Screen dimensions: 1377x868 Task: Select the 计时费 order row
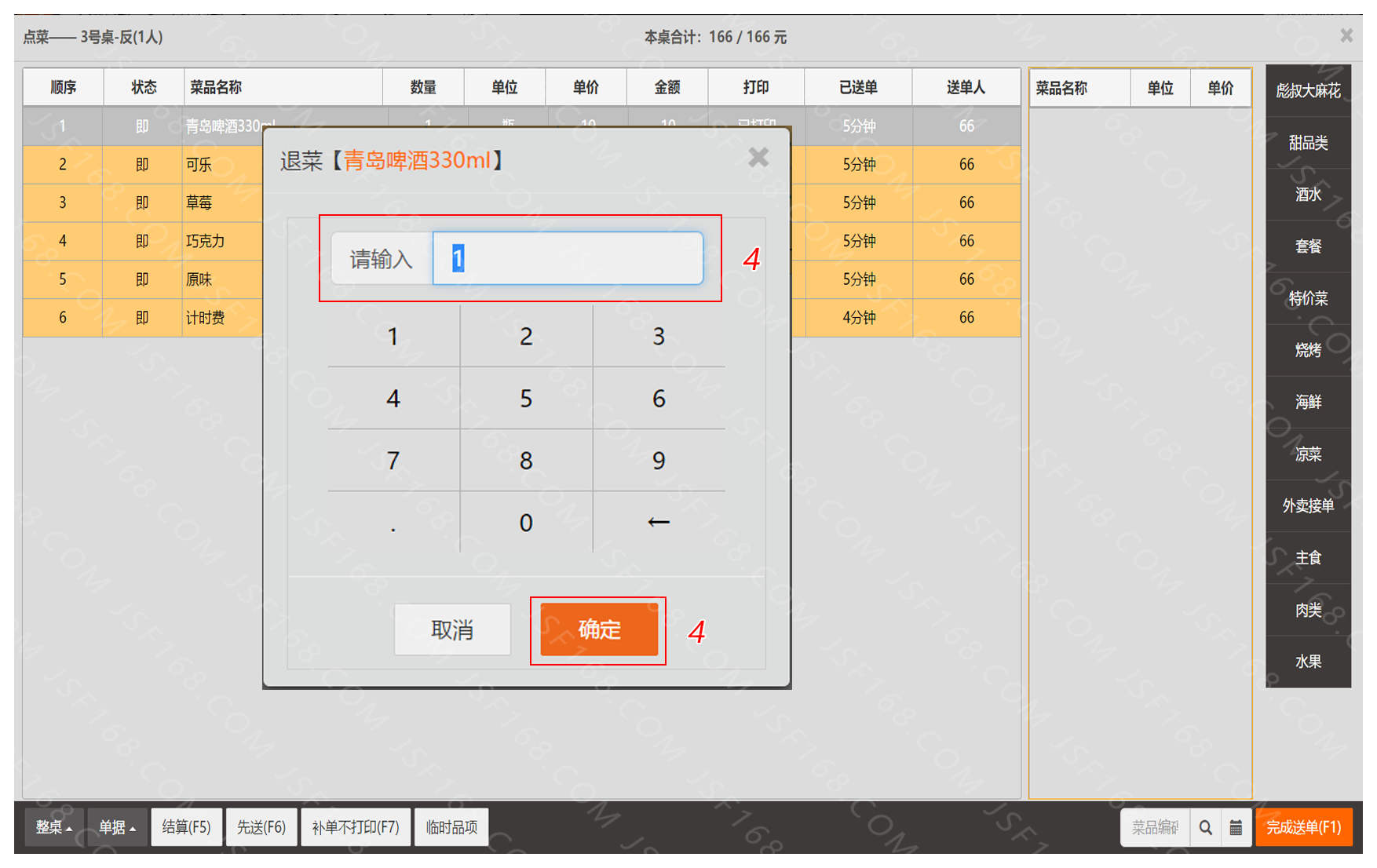[x=521, y=319]
